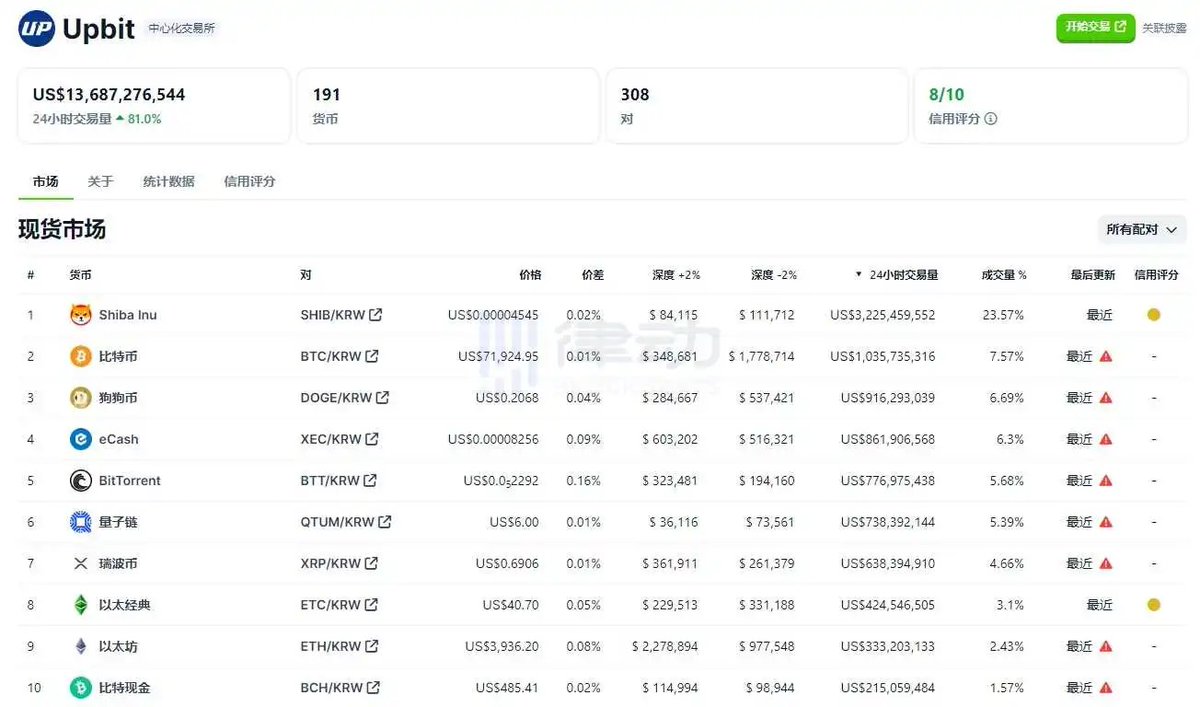Select the Dogecoin (狗狗币) coin icon
Image resolution: width=1200 pixels, height=707 pixels.
click(x=81, y=397)
